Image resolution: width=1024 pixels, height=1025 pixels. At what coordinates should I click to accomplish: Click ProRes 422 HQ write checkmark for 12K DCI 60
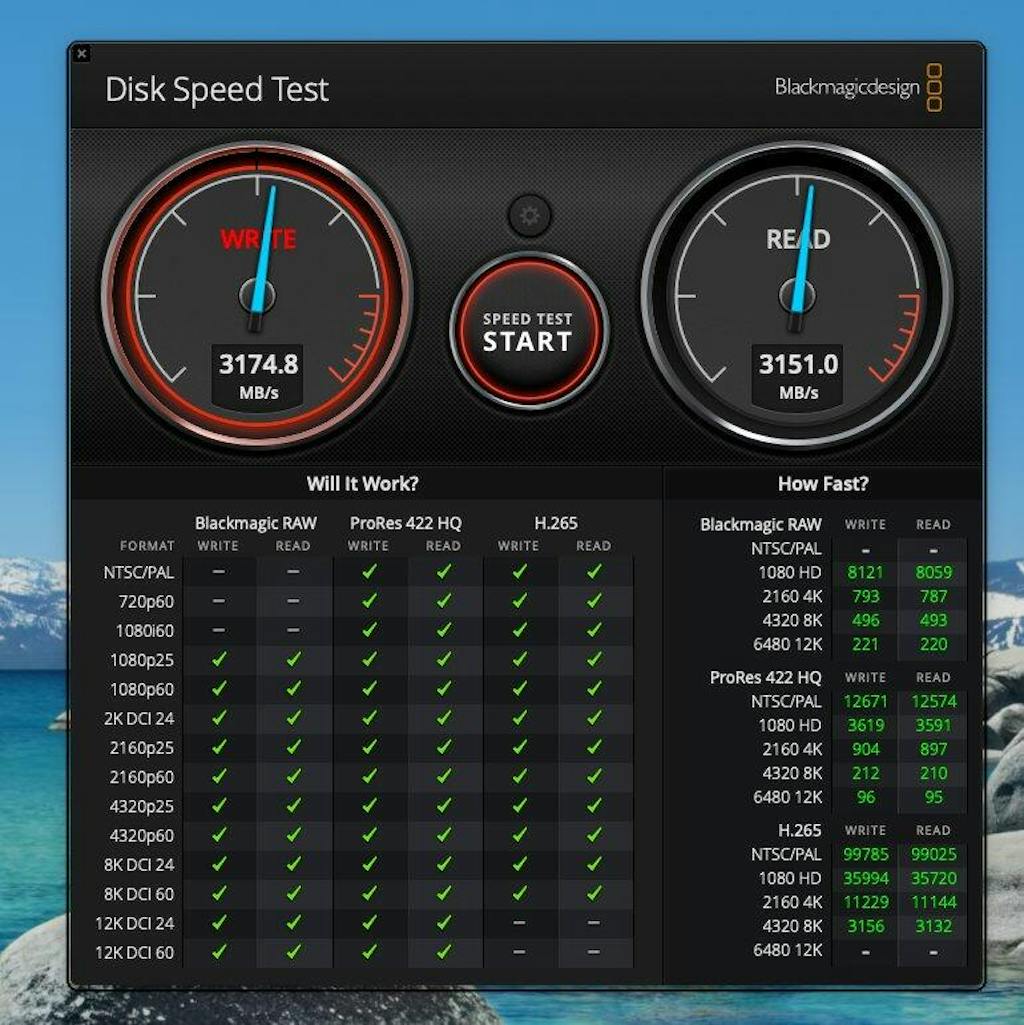click(369, 952)
